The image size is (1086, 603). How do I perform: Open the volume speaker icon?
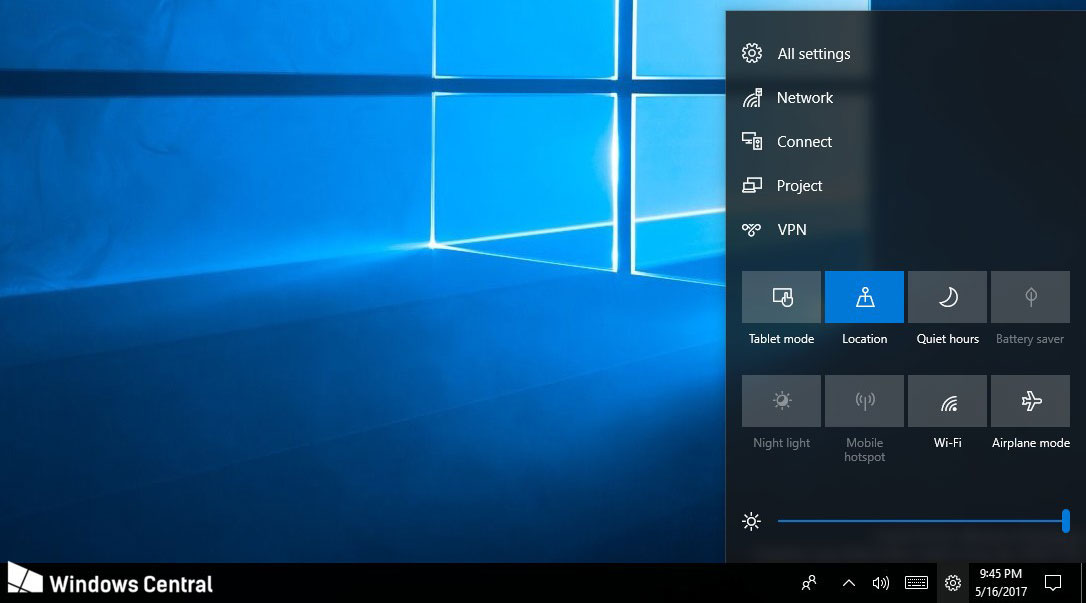coord(880,583)
